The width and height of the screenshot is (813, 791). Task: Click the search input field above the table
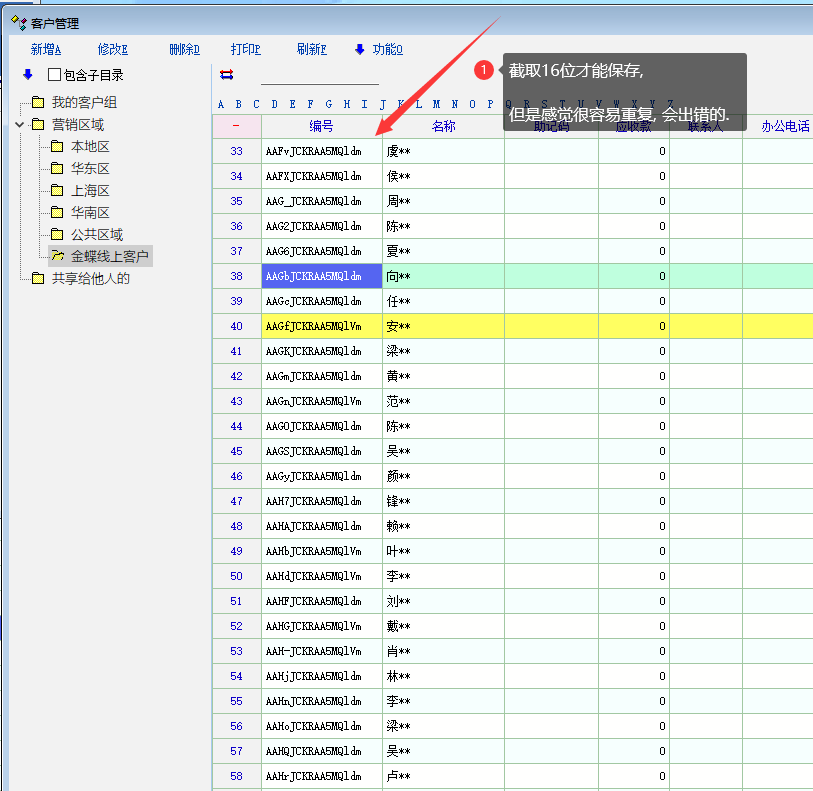[x=319, y=76]
